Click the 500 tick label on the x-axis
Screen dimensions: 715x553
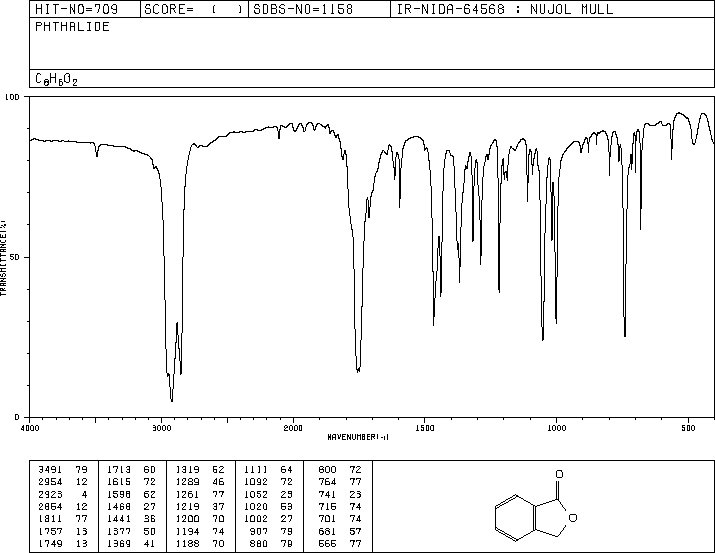[688, 428]
